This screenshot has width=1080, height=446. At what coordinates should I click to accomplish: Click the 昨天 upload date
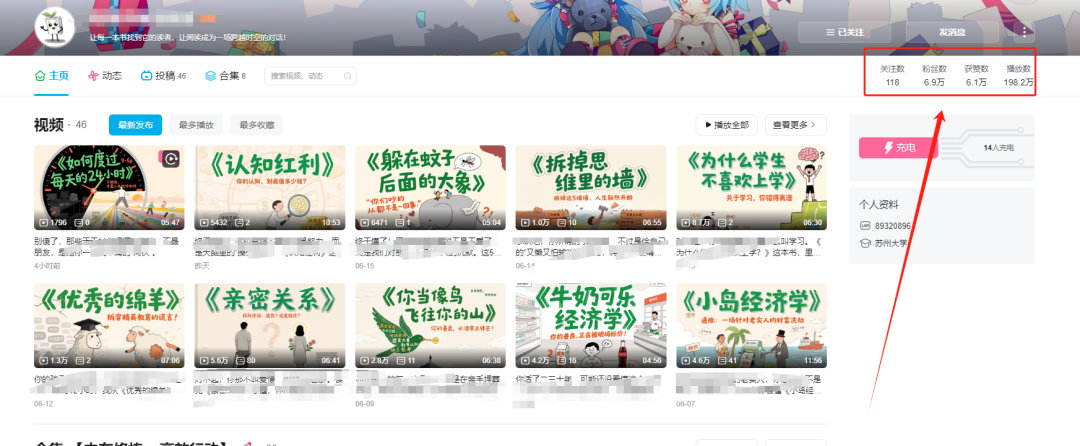click(x=202, y=265)
